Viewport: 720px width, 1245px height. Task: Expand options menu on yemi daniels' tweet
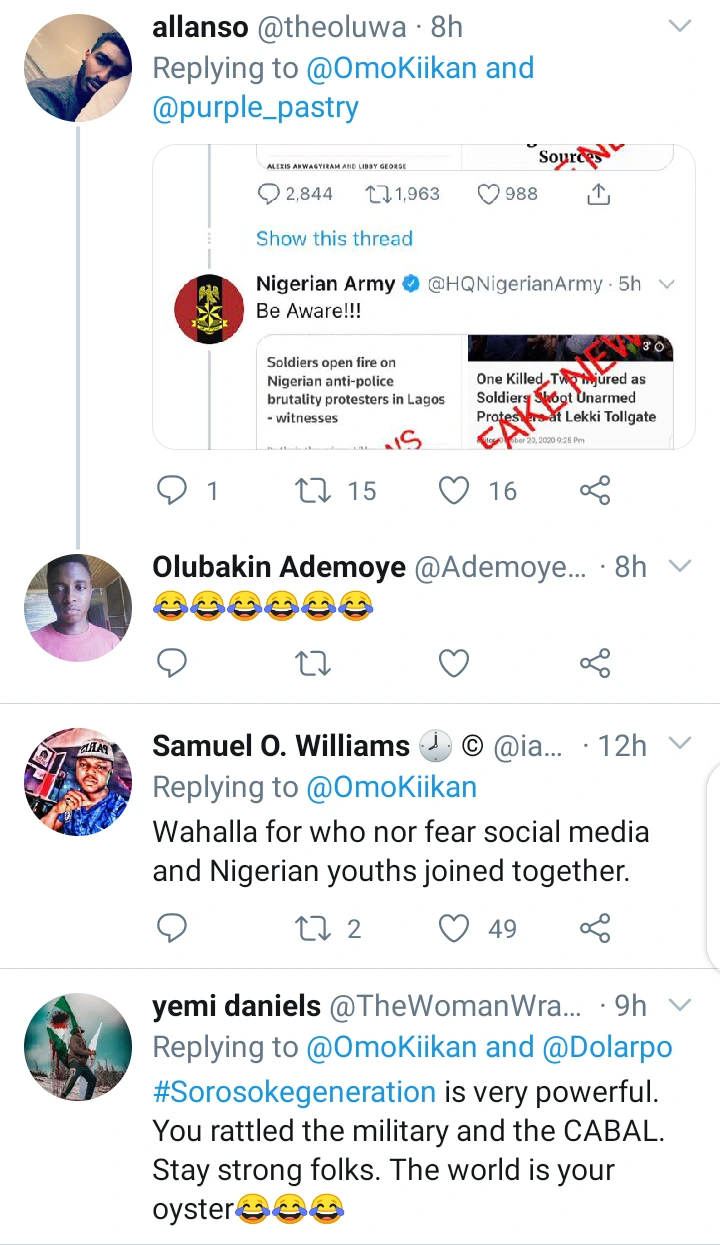coord(680,1005)
